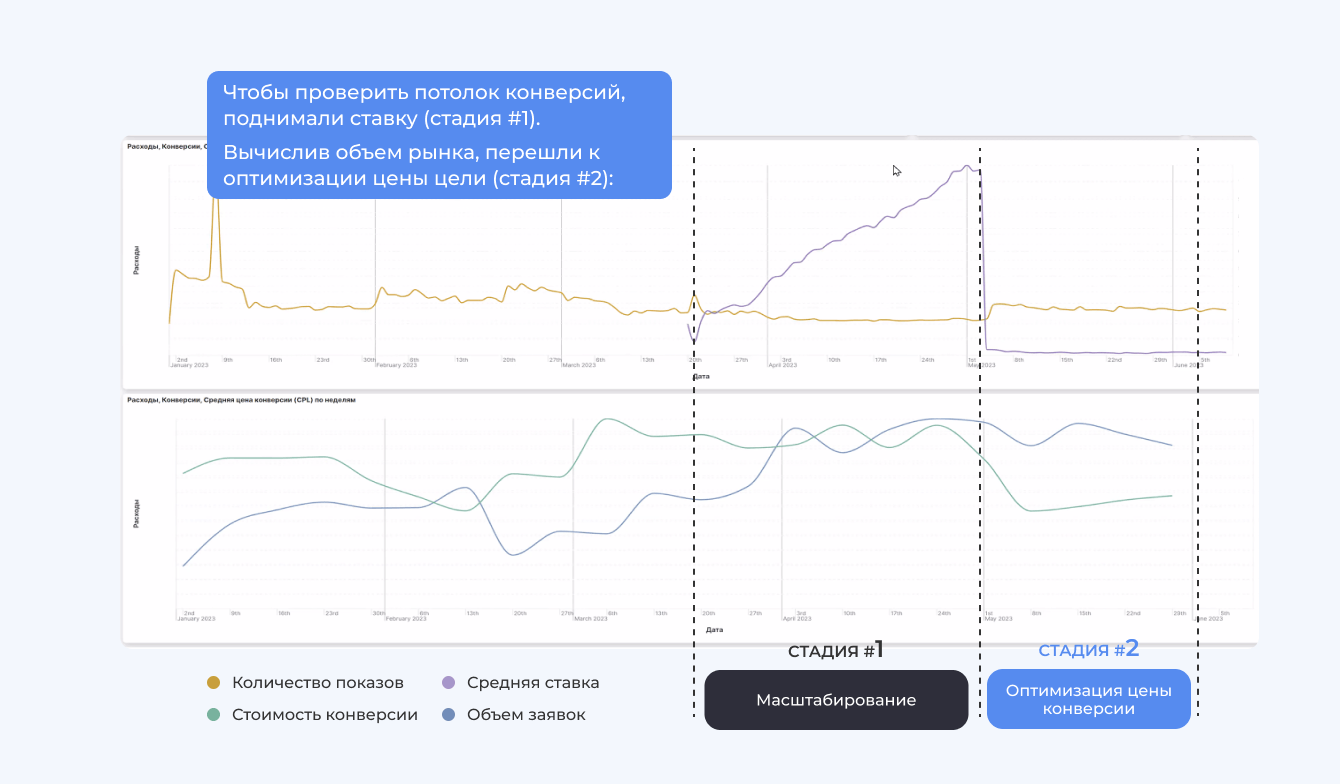Click the «Количество показов» legend label
This screenshot has height=784, width=1340.
[317, 683]
